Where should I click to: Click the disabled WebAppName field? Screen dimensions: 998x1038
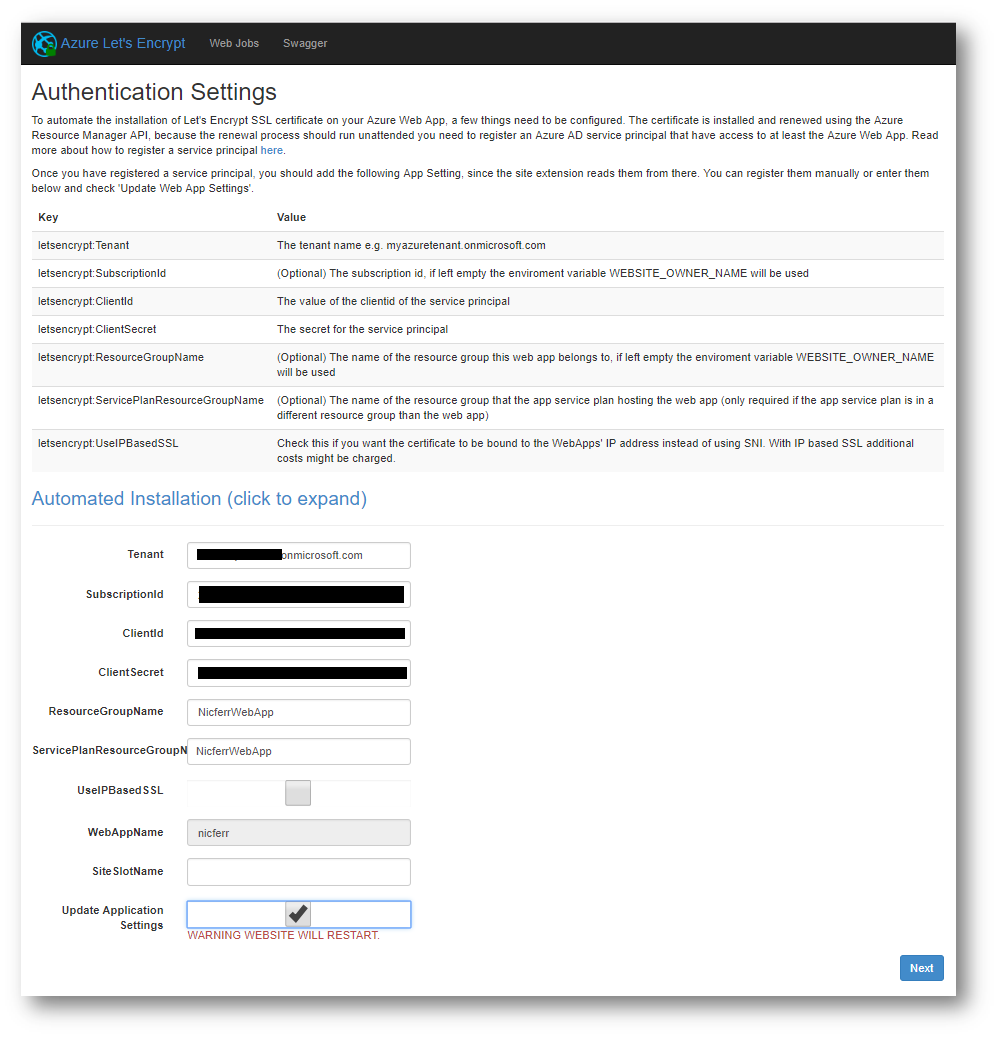[x=299, y=832]
